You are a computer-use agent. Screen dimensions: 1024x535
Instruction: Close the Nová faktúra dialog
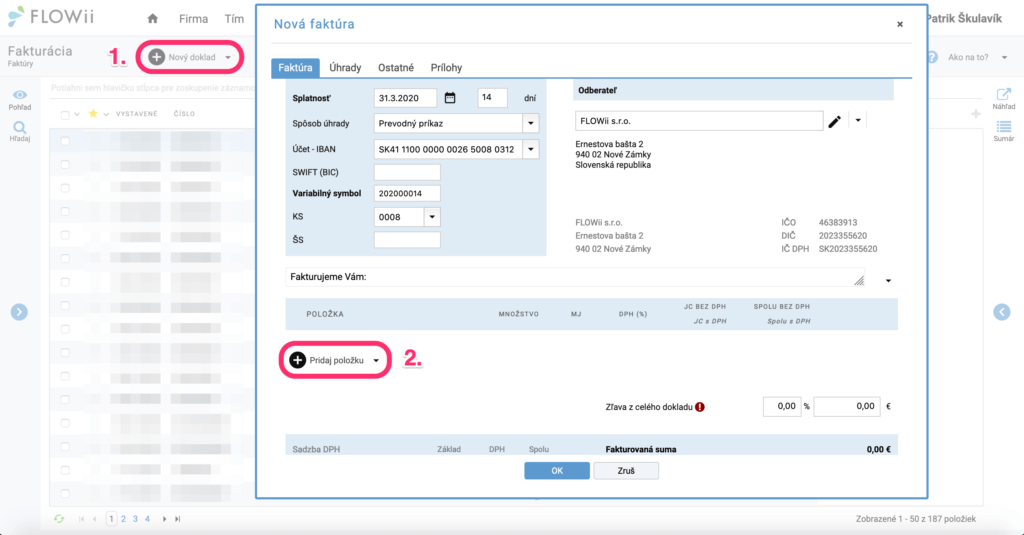pos(900,24)
